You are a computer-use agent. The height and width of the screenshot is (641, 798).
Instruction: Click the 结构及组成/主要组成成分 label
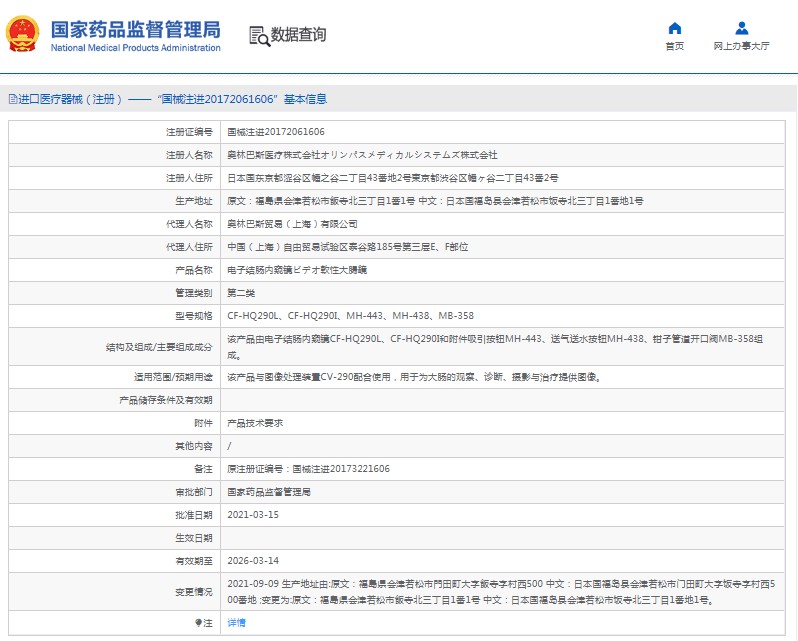click(x=159, y=347)
